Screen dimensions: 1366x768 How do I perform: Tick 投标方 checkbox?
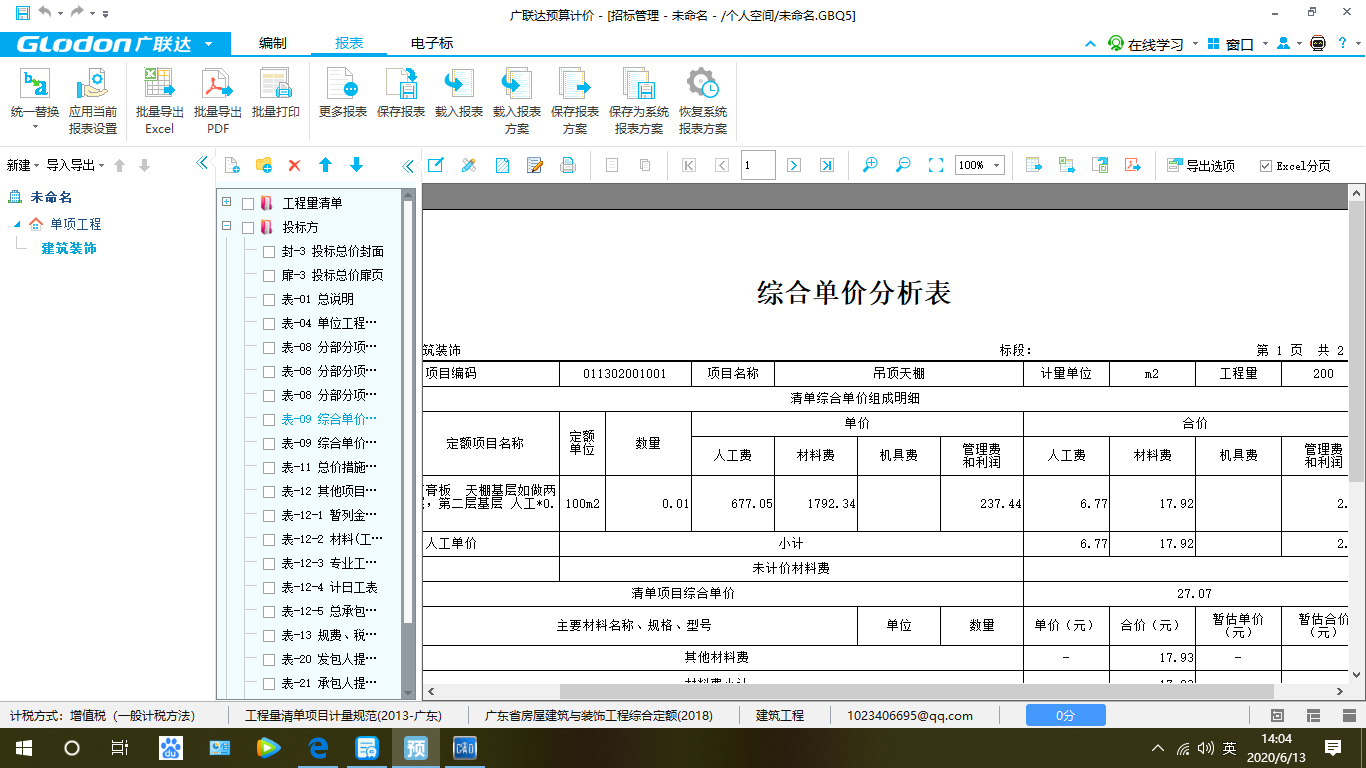click(x=248, y=228)
